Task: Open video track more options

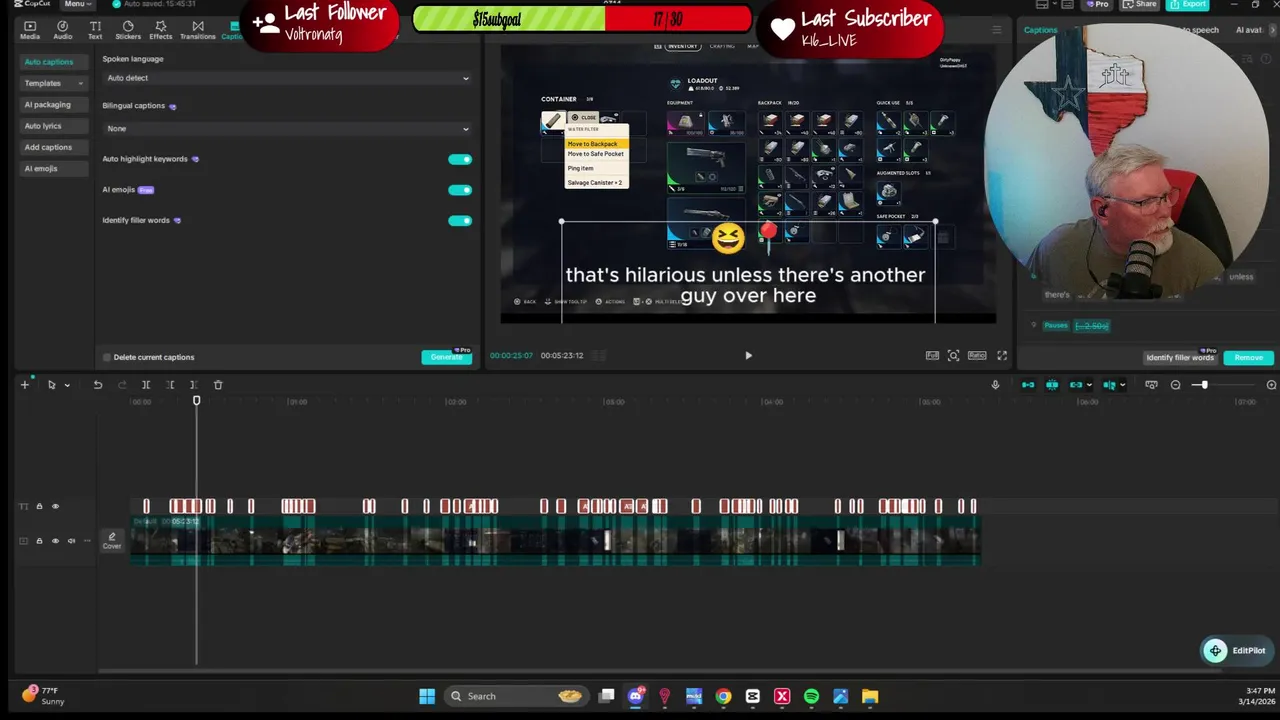Action: coord(87,541)
